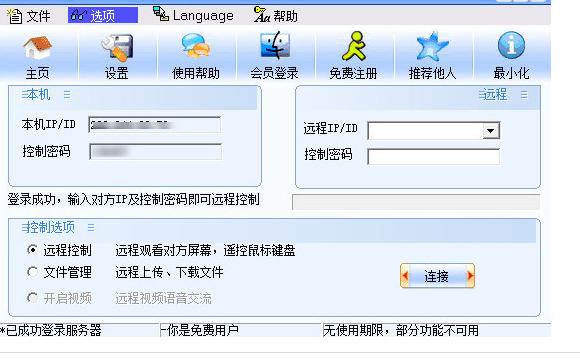This screenshot has width=580, height=363.
Task: Click the 远程 panel header text
Action: (495, 95)
